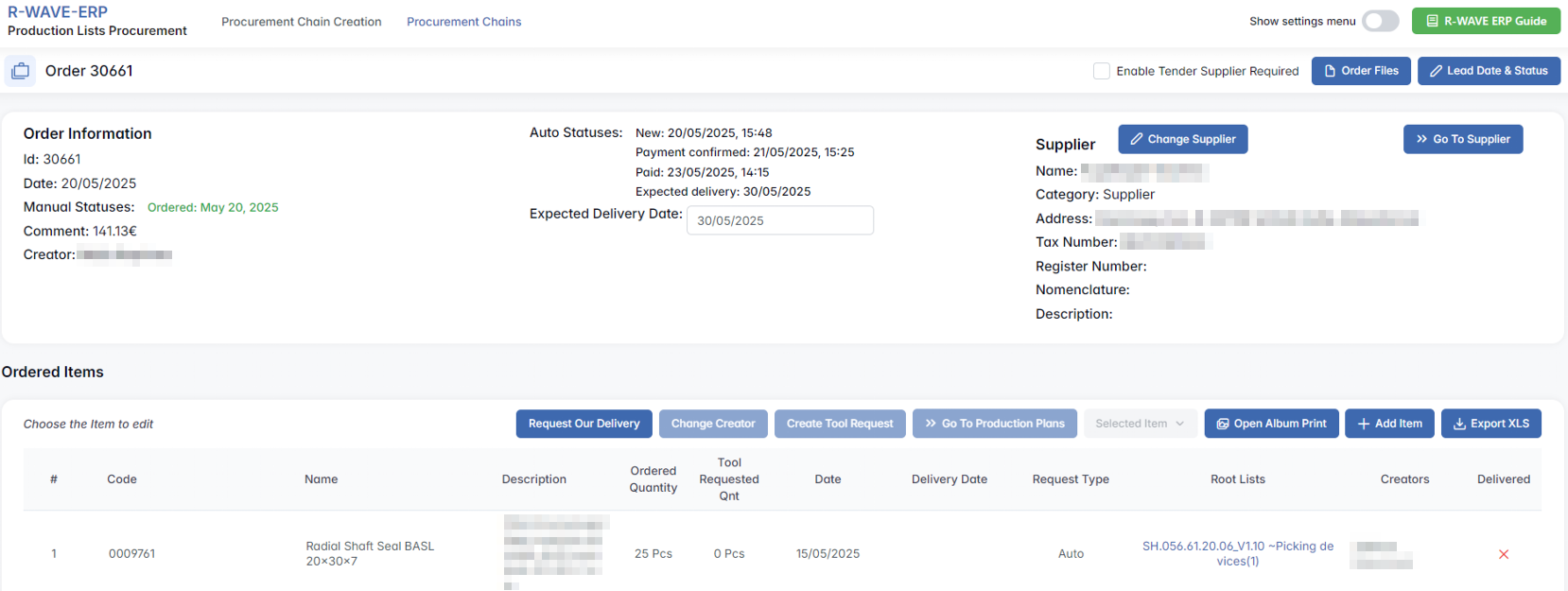Open the Procurement Chain Creation tab
1568x591 pixels.
[x=301, y=22]
